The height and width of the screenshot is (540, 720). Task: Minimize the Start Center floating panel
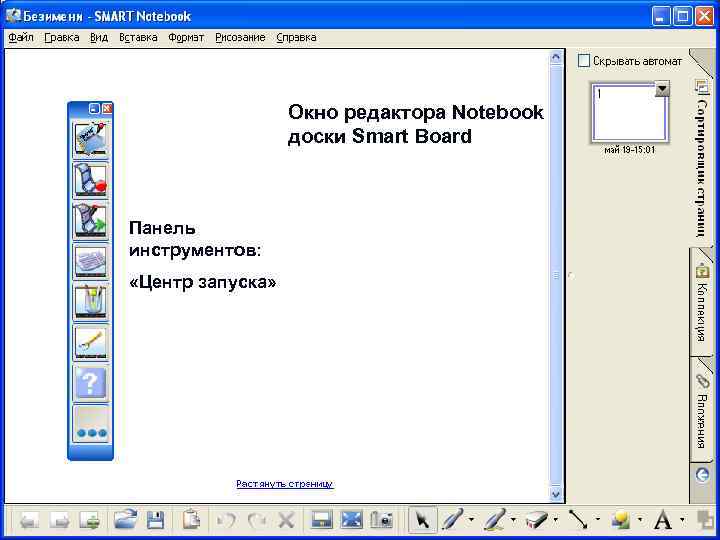[x=94, y=108]
